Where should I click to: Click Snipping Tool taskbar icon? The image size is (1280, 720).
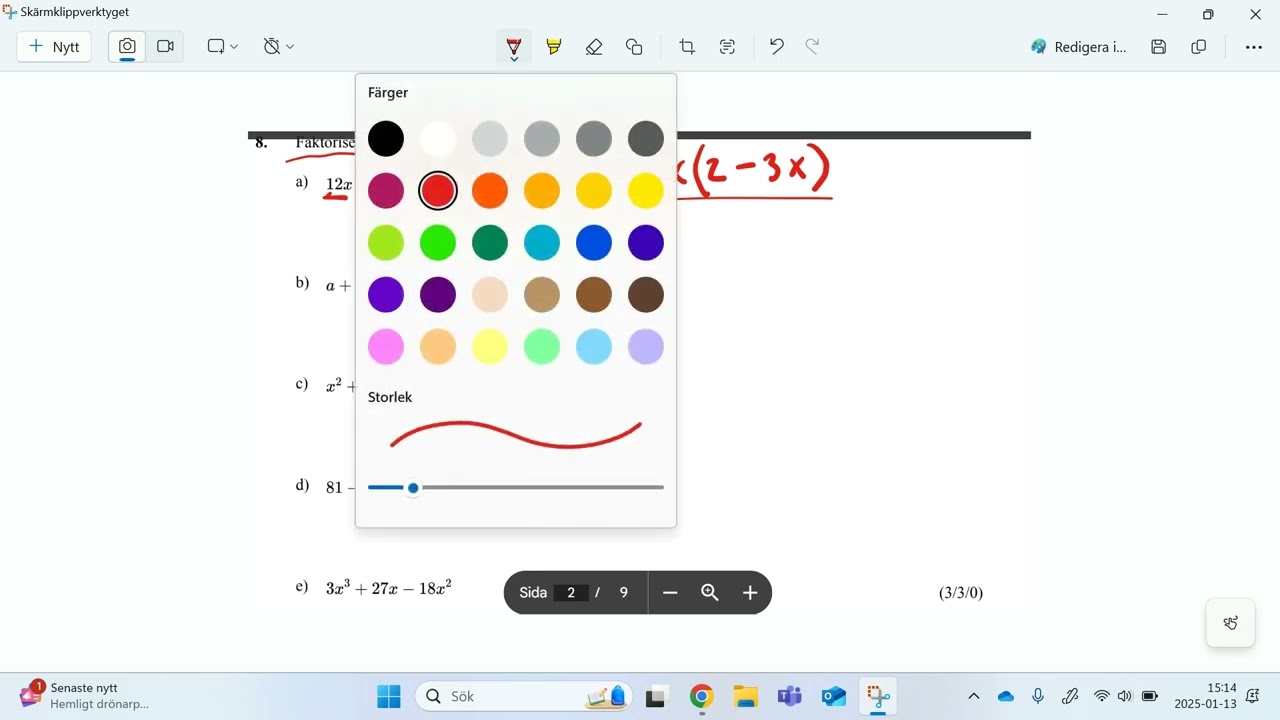click(x=878, y=697)
